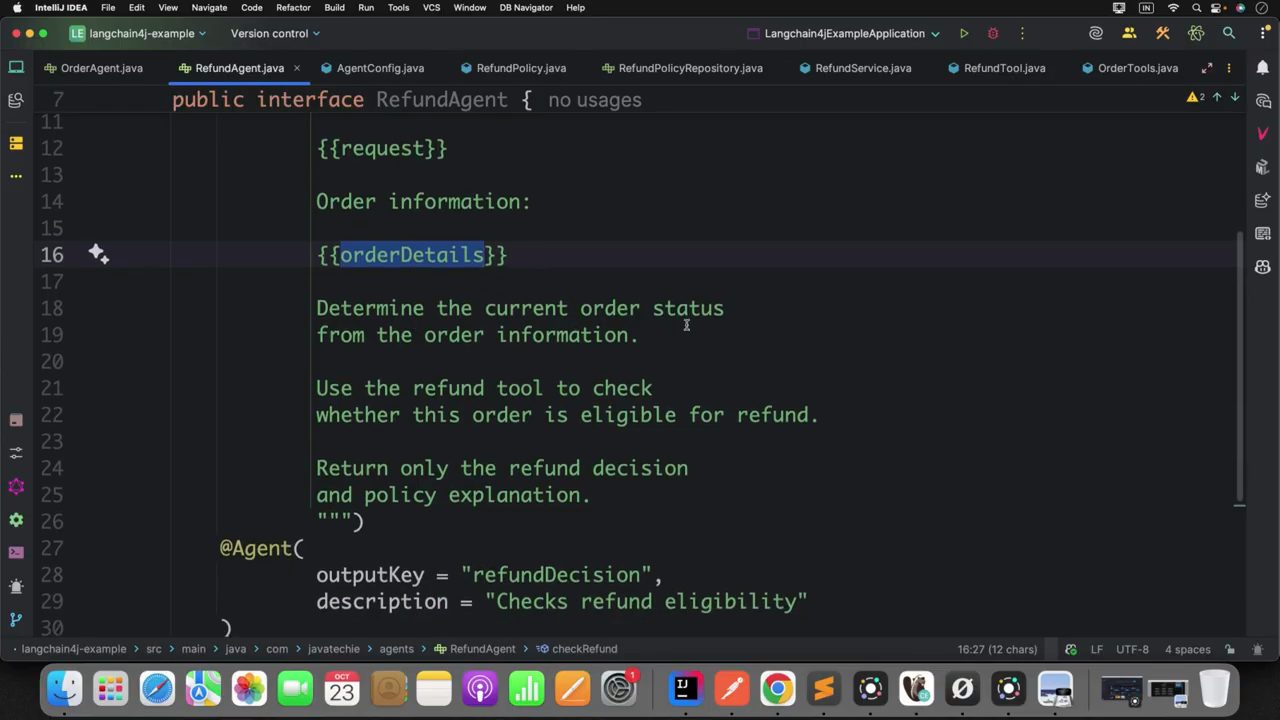Open the Langchain4jExampleApplication run configuration dropdown
Viewport: 1280px width, 720px height.
(844, 33)
